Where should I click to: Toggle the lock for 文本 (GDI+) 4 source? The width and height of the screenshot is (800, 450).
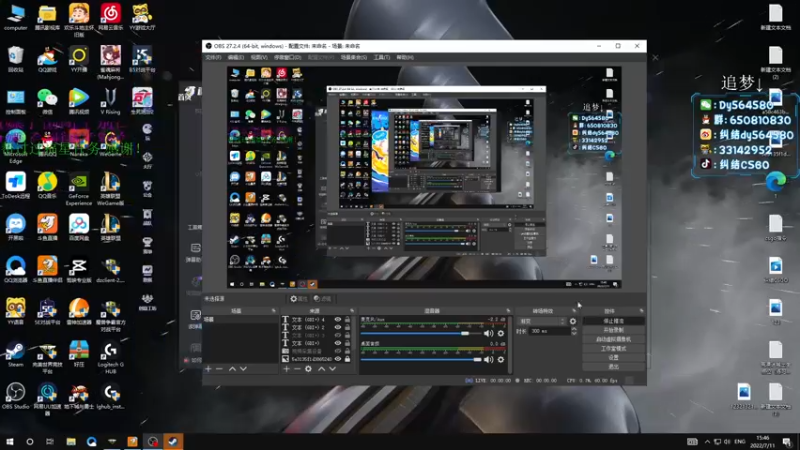347,319
